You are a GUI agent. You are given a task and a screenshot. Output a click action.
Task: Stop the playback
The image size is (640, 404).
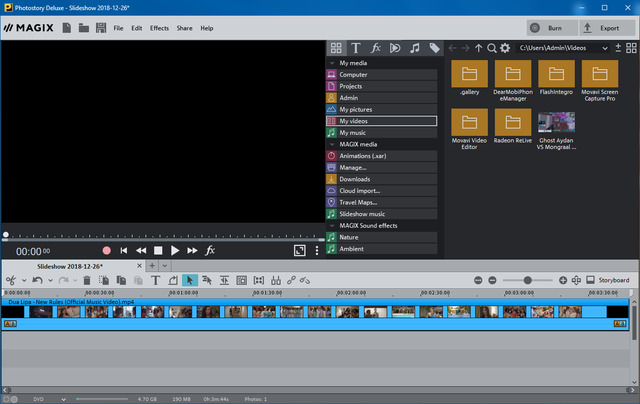pos(158,251)
